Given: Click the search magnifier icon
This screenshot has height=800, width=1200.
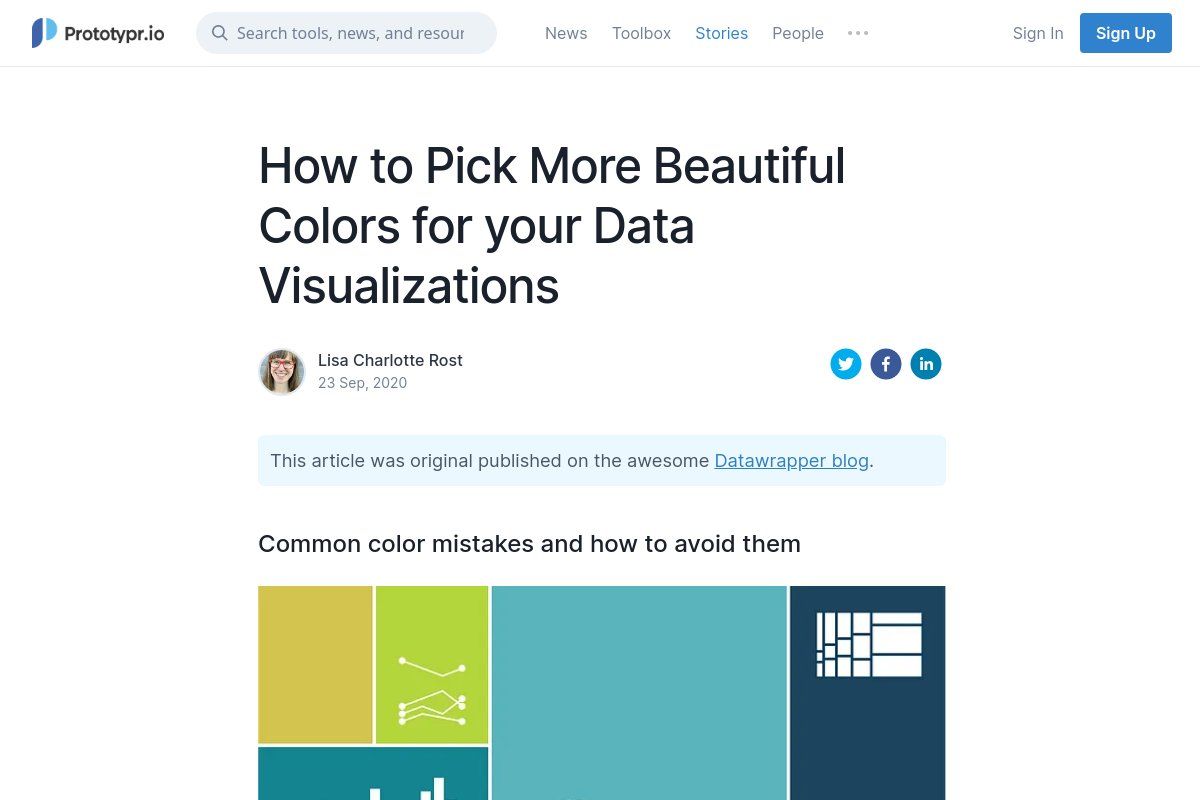Looking at the screenshot, I should point(220,33).
